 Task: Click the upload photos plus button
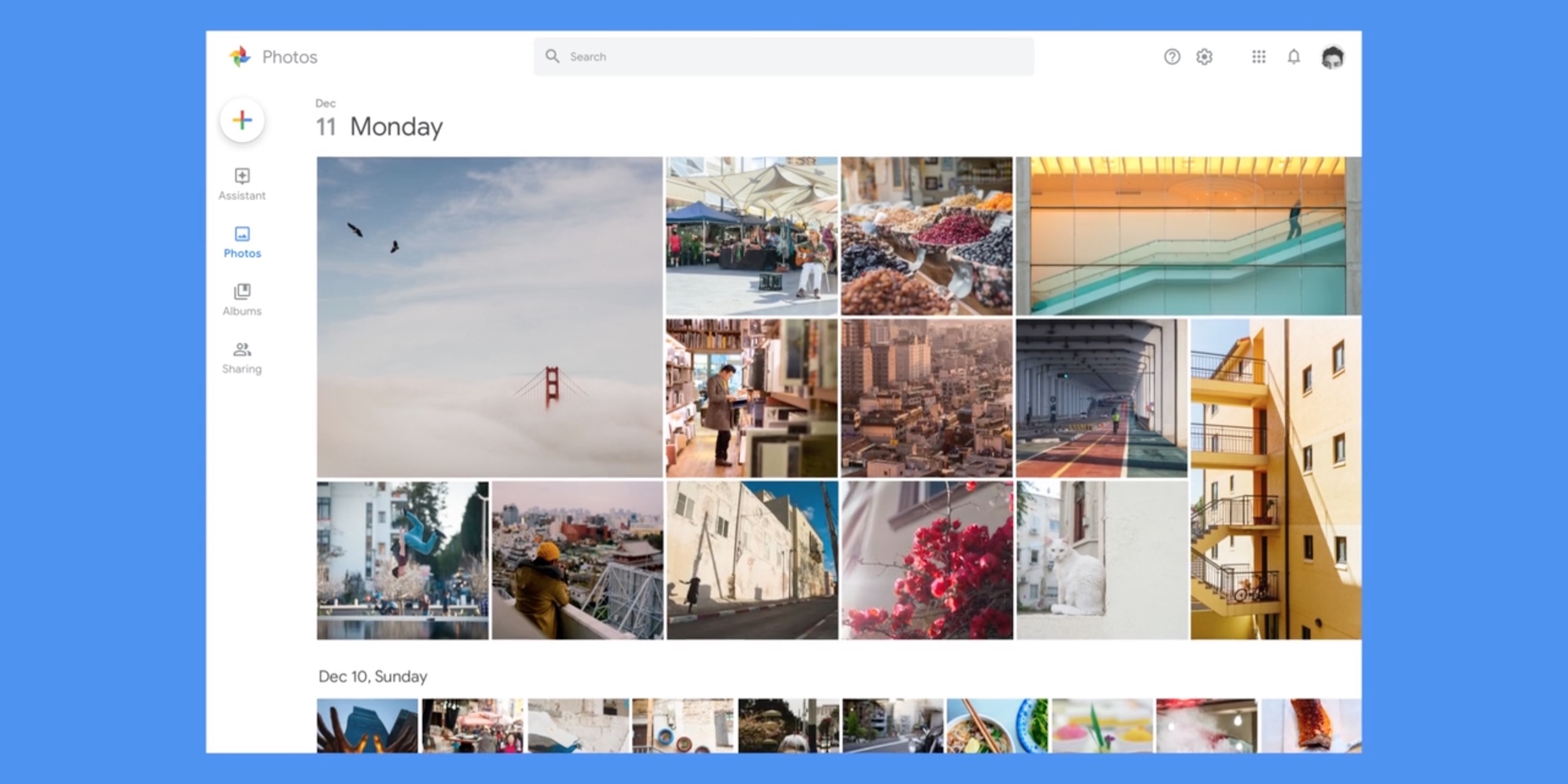[243, 121]
